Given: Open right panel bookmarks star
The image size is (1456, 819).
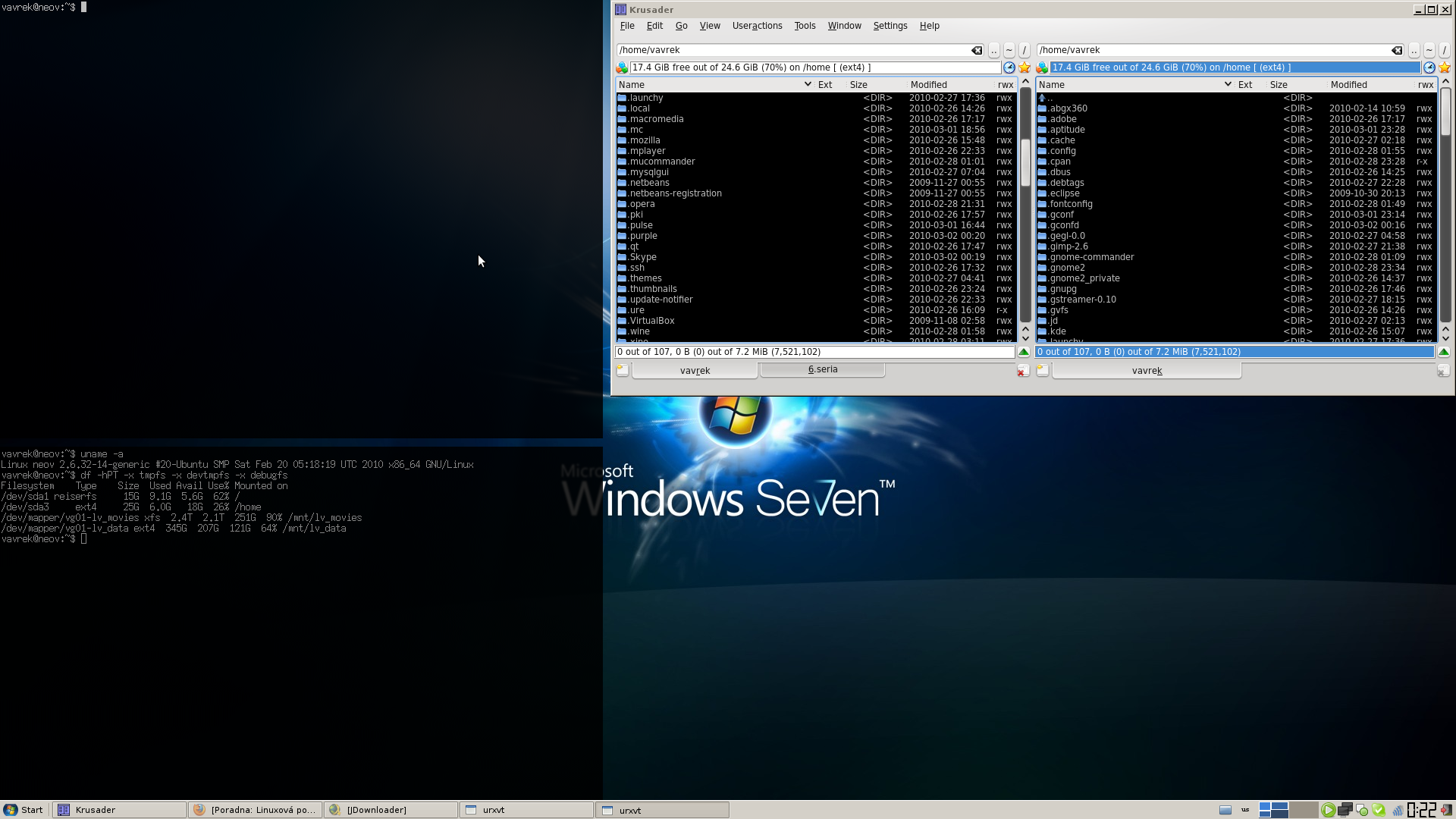Looking at the screenshot, I should coord(1445,67).
